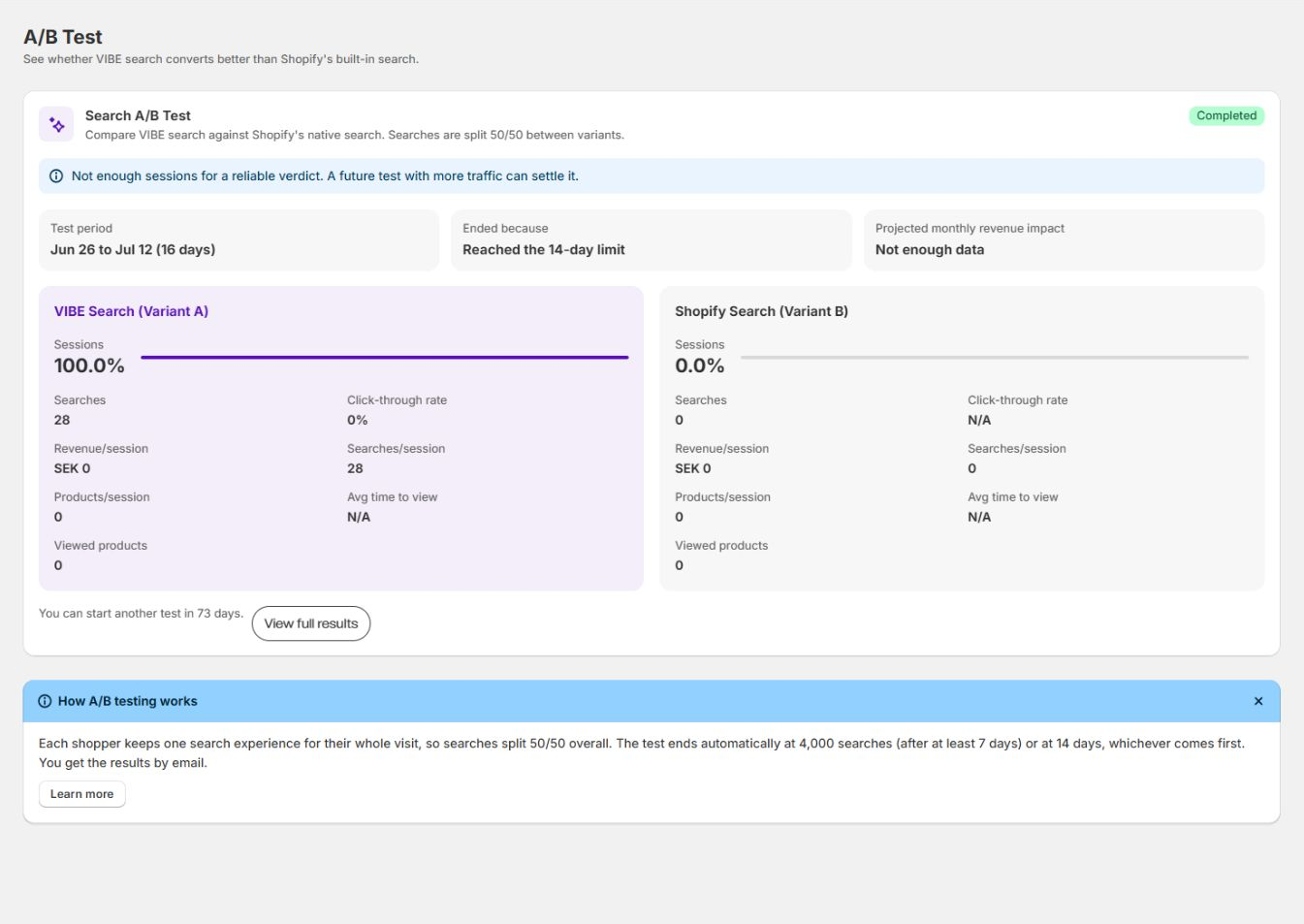Click the Learn more button
The image size is (1304, 924).
point(81,794)
